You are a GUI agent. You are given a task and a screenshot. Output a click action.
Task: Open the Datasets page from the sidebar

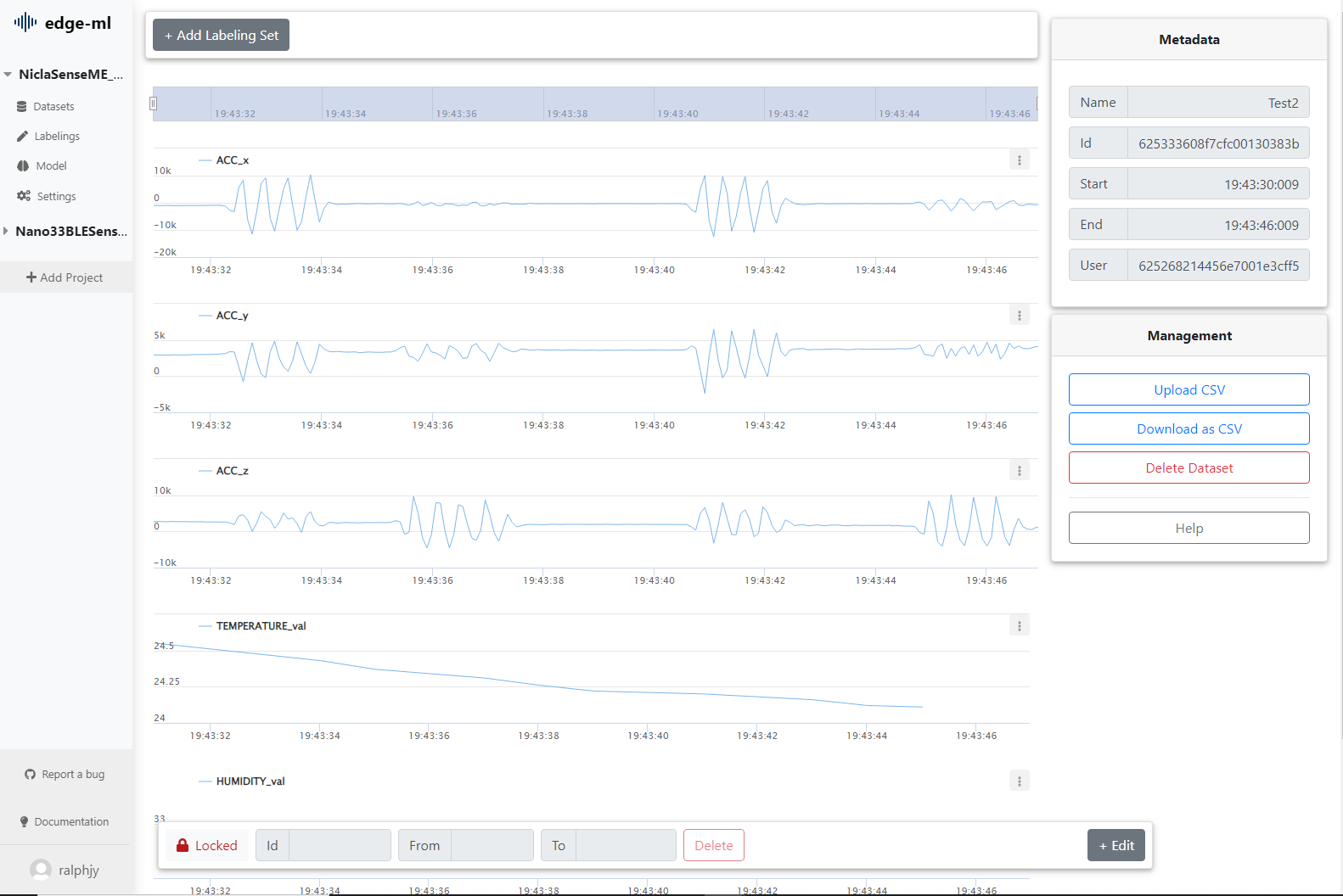[53, 106]
